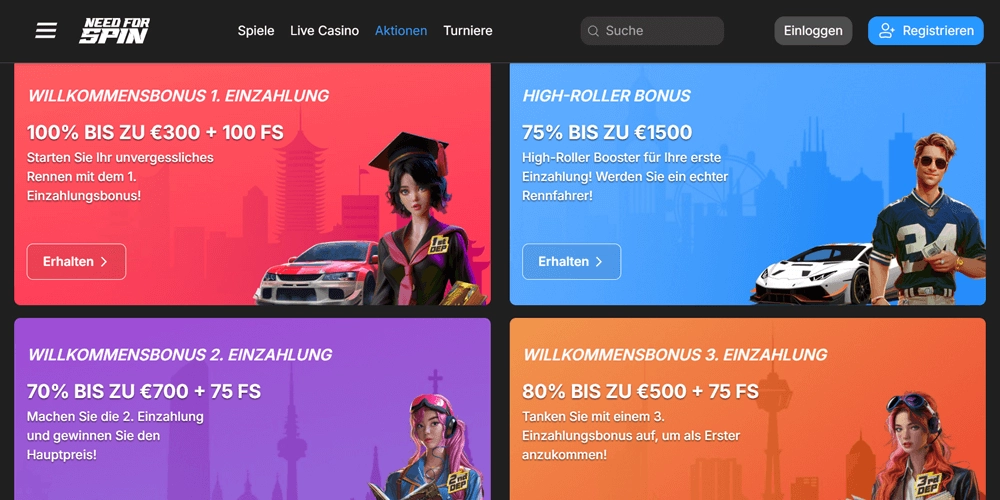Click the user-plus icon on Registrieren
Image resolution: width=1000 pixels, height=500 pixels.
tap(887, 31)
